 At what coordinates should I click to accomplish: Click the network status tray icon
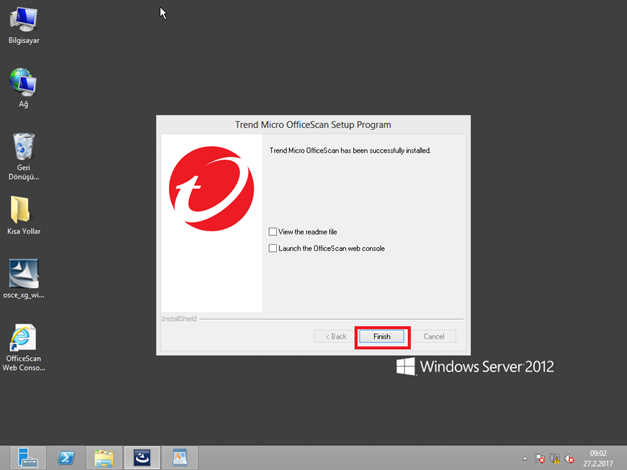pos(555,458)
